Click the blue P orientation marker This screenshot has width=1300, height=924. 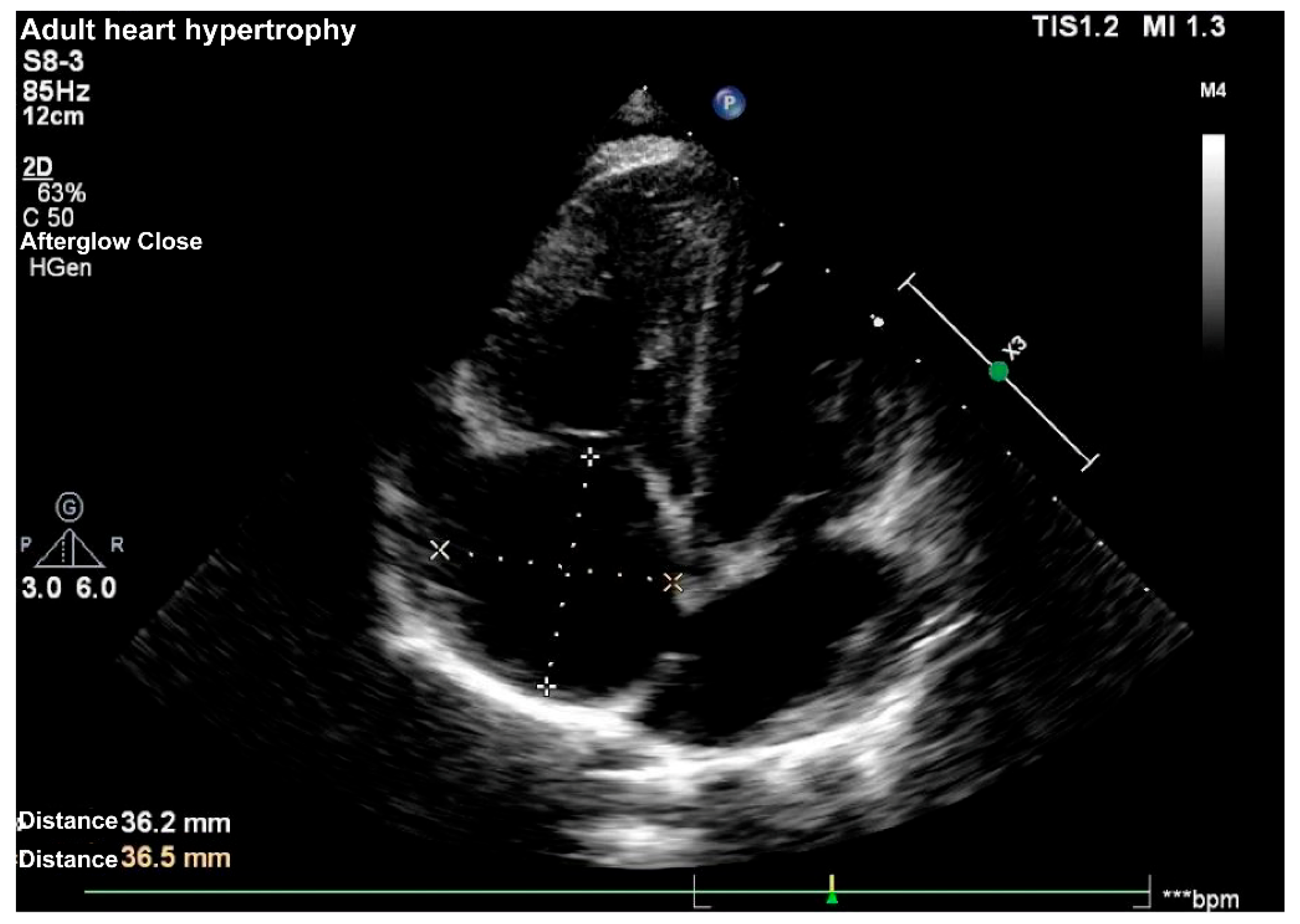click(x=728, y=103)
